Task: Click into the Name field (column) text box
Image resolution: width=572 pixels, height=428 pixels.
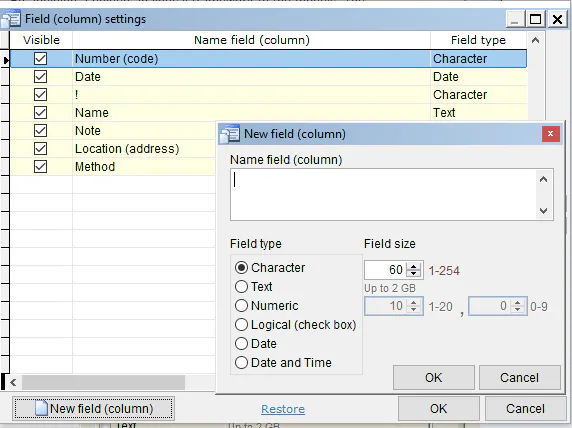Action: [383, 194]
